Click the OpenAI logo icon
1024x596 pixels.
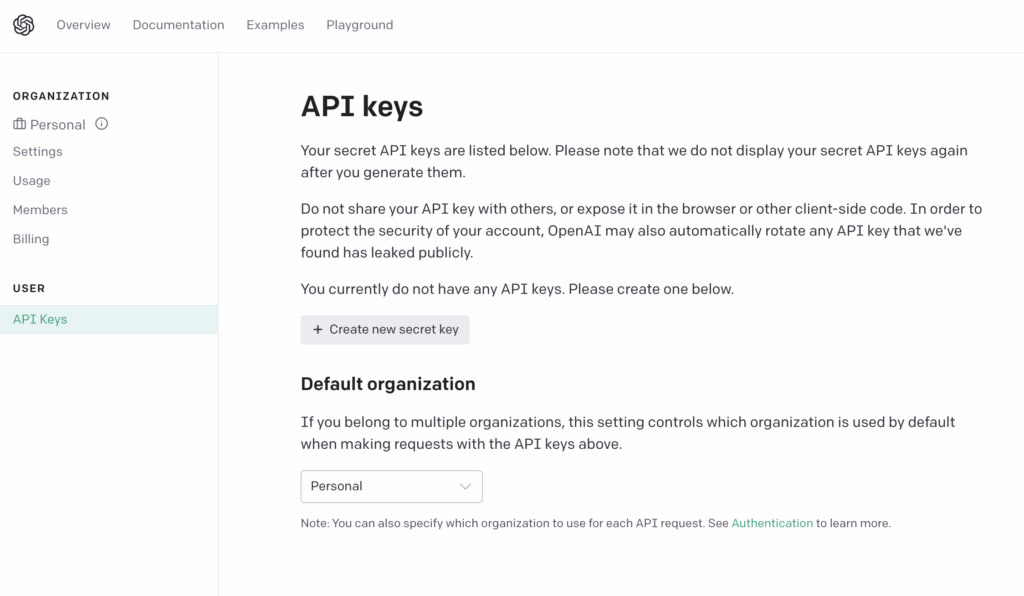[x=23, y=25]
